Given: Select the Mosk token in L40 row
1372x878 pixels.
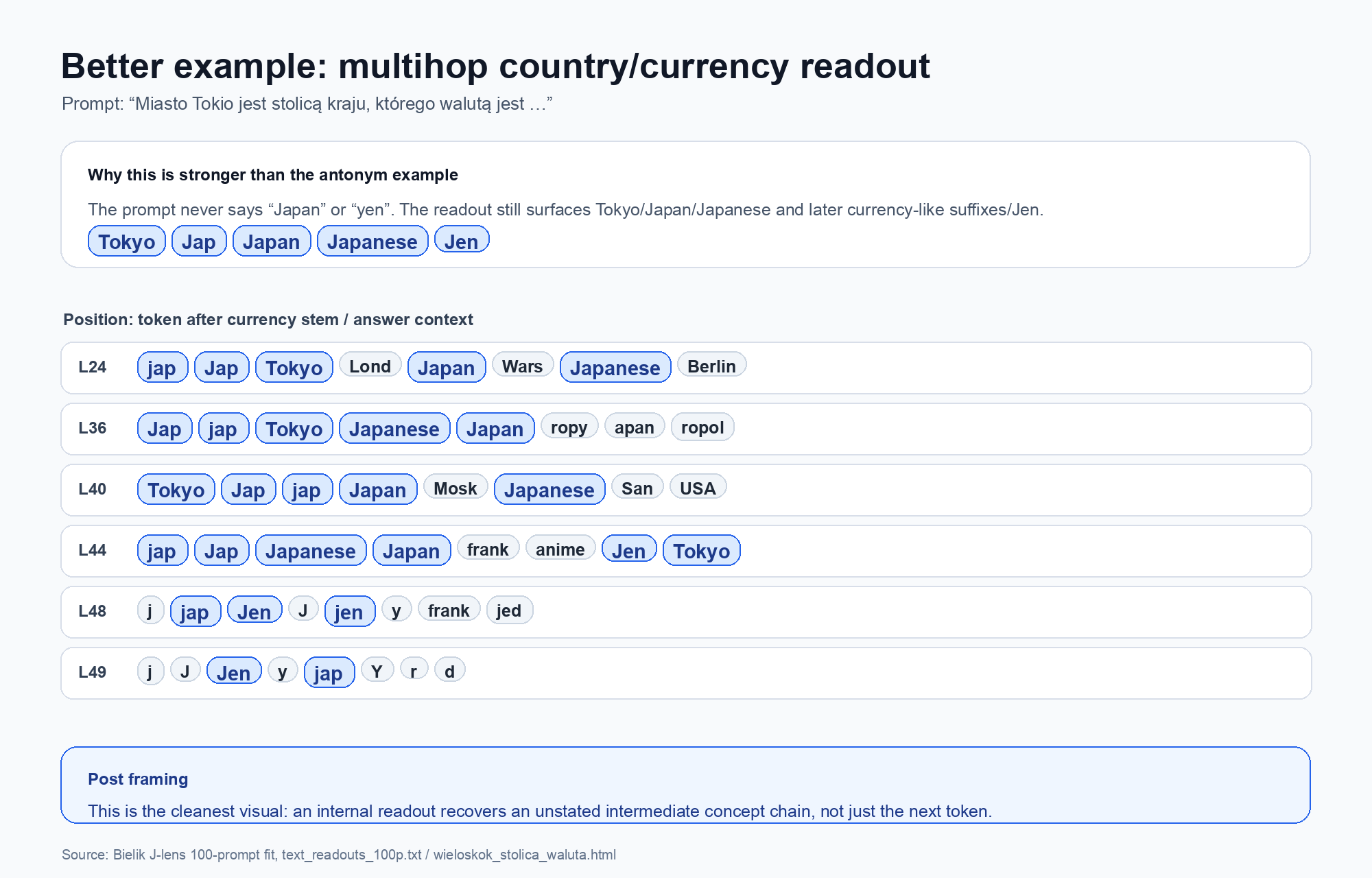Looking at the screenshot, I should [456, 488].
